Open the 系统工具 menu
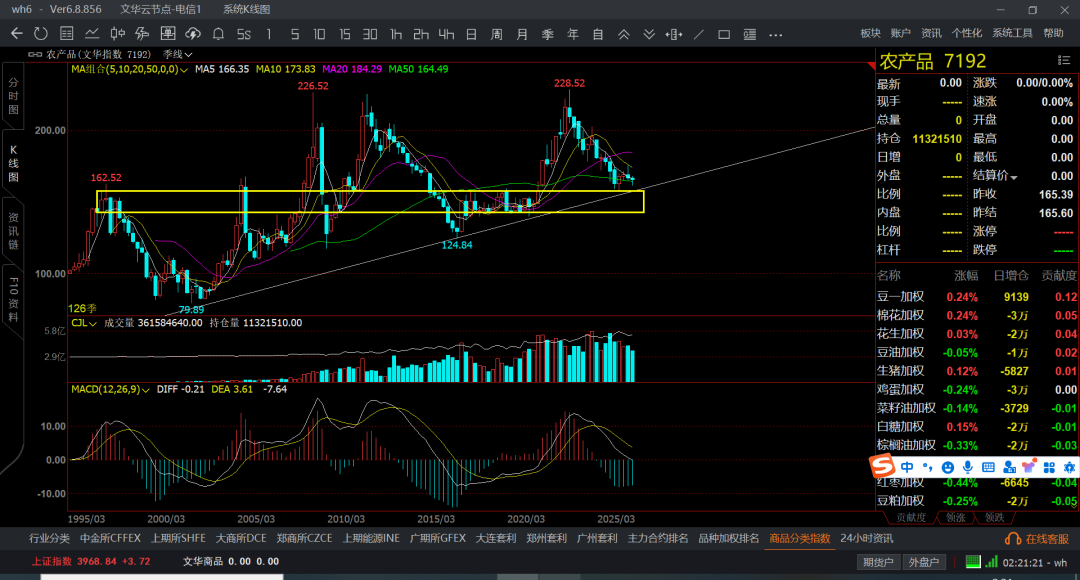1080x580 pixels. pyautogui.click(x=1012, y=33)
